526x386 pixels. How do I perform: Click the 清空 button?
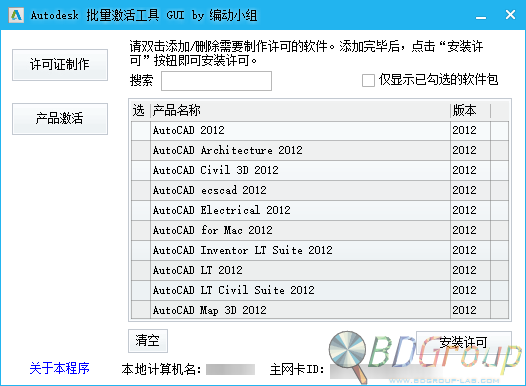pyautogui.click(x=148, y=341)
